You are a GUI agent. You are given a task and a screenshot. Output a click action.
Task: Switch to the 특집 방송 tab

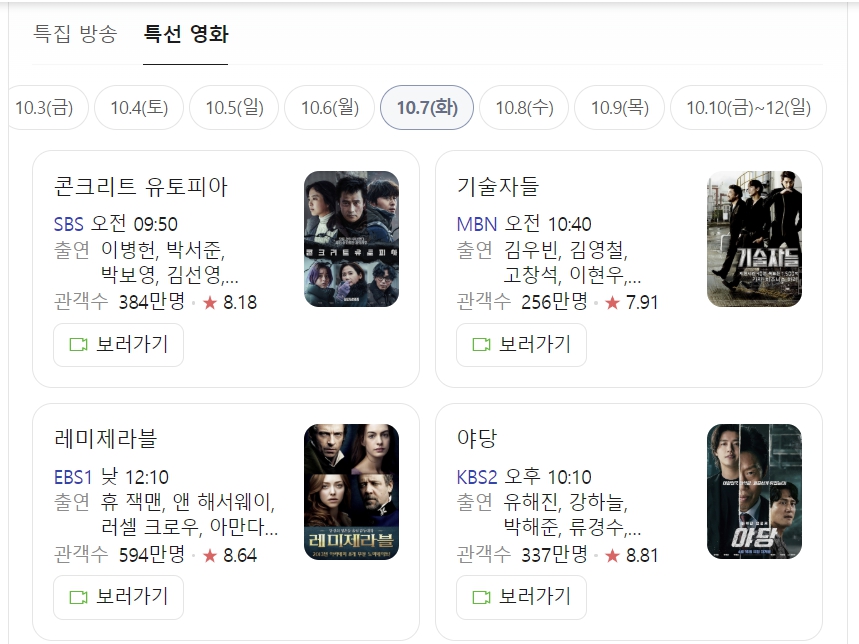point(75,34)
